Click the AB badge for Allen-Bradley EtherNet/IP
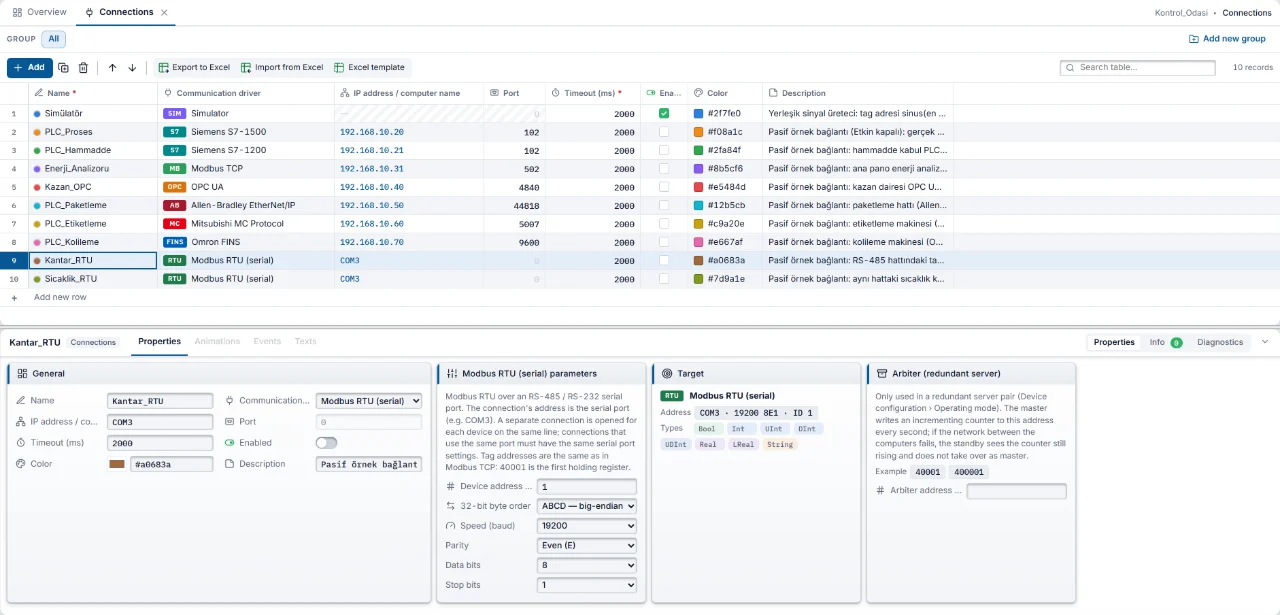1280x615 pixels. point(175,206)
